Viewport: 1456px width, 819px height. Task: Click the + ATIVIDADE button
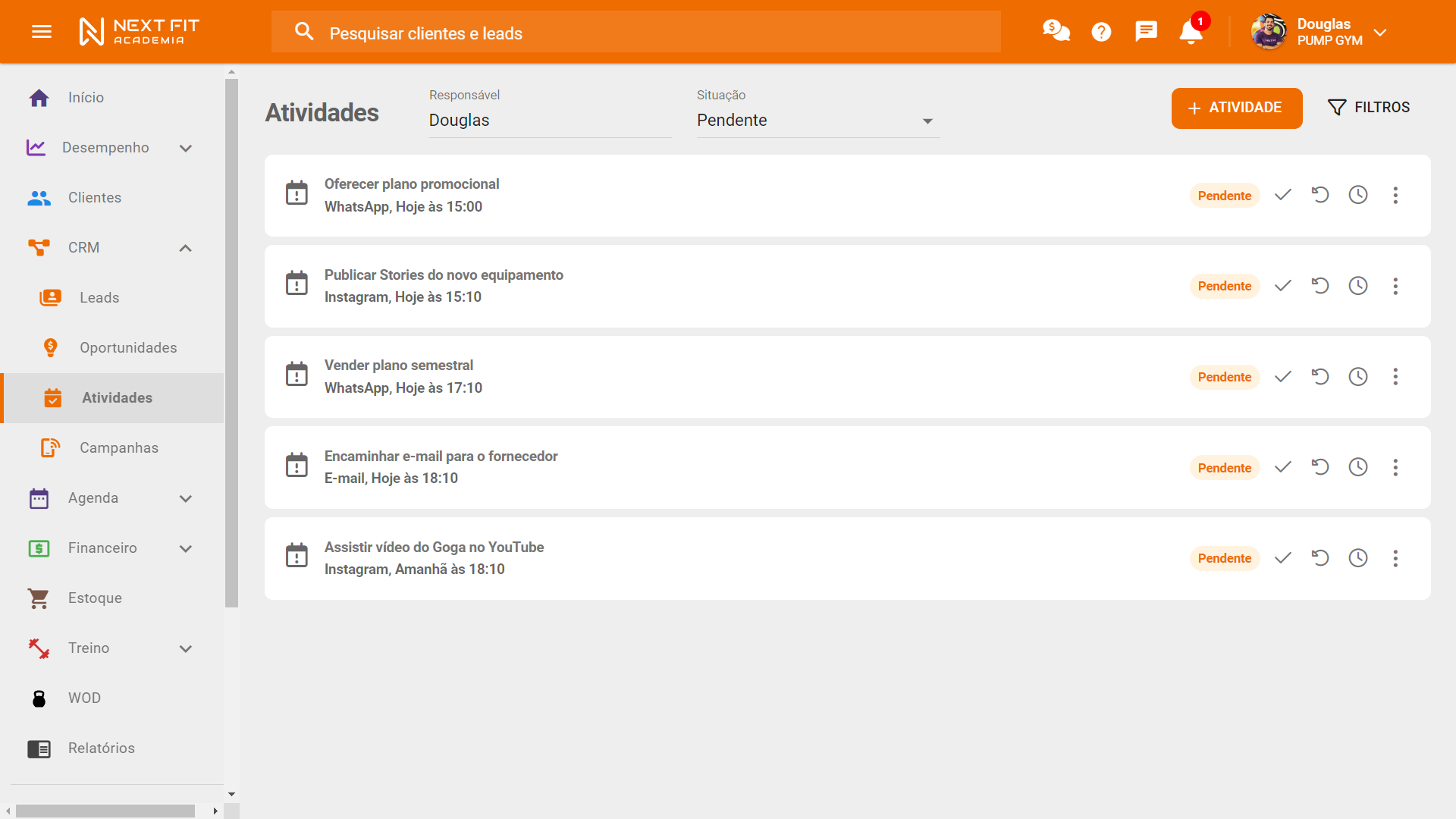tap(1236, 108)
